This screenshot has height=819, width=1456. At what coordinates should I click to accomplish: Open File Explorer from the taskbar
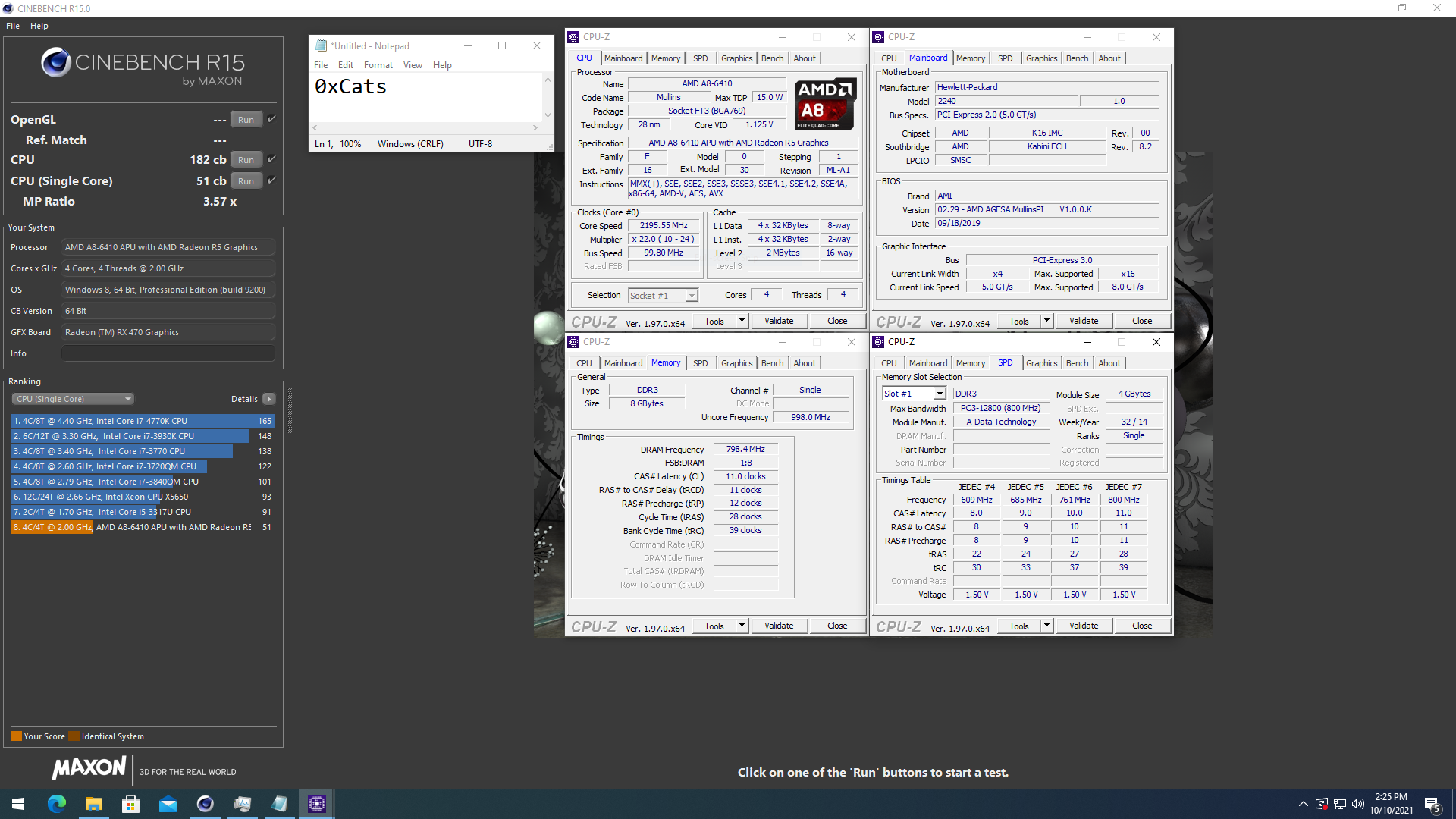tap(93, 804)
